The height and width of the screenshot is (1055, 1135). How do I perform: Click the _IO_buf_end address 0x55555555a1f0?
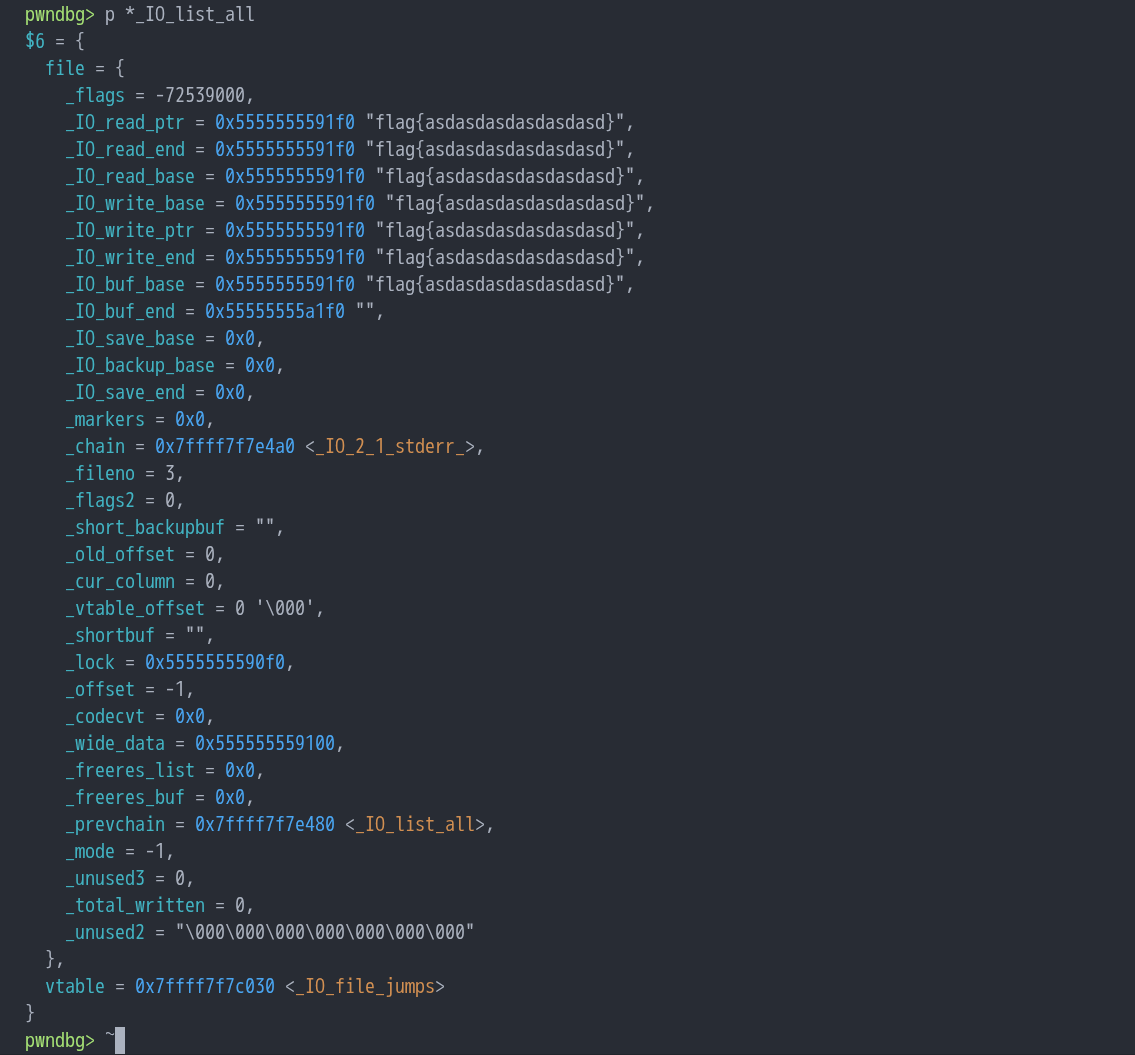click(x=274, y=311)
